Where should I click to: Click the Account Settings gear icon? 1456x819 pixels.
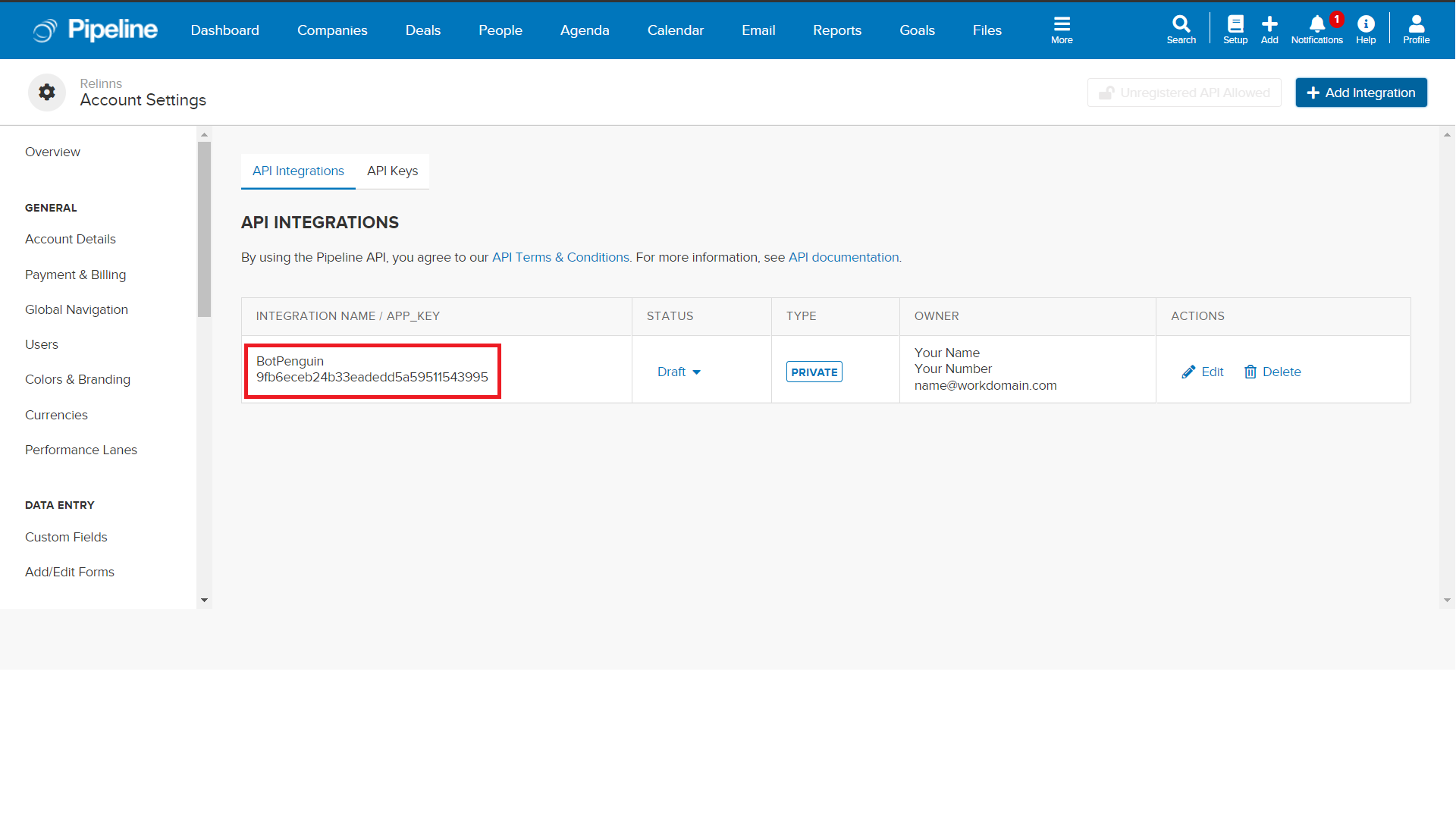pos(47,93)
